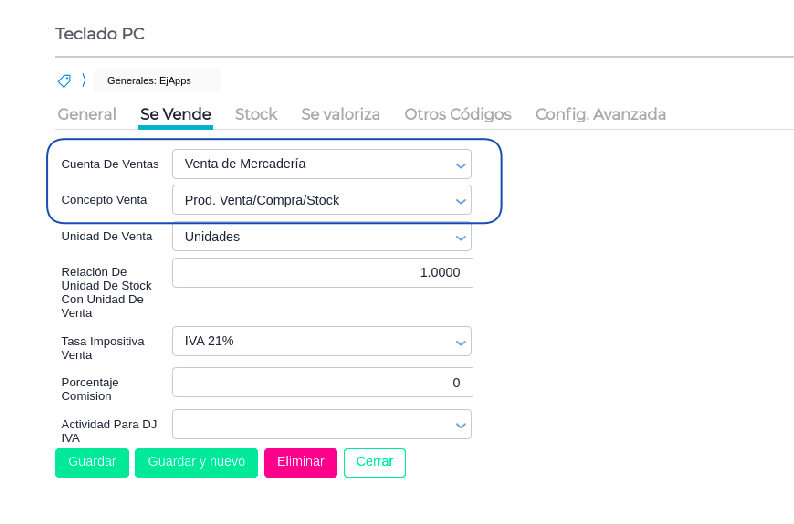This screenshot has height=524, width=794.
Task: Switch to the General tab
Action: [x=87, y=114]
